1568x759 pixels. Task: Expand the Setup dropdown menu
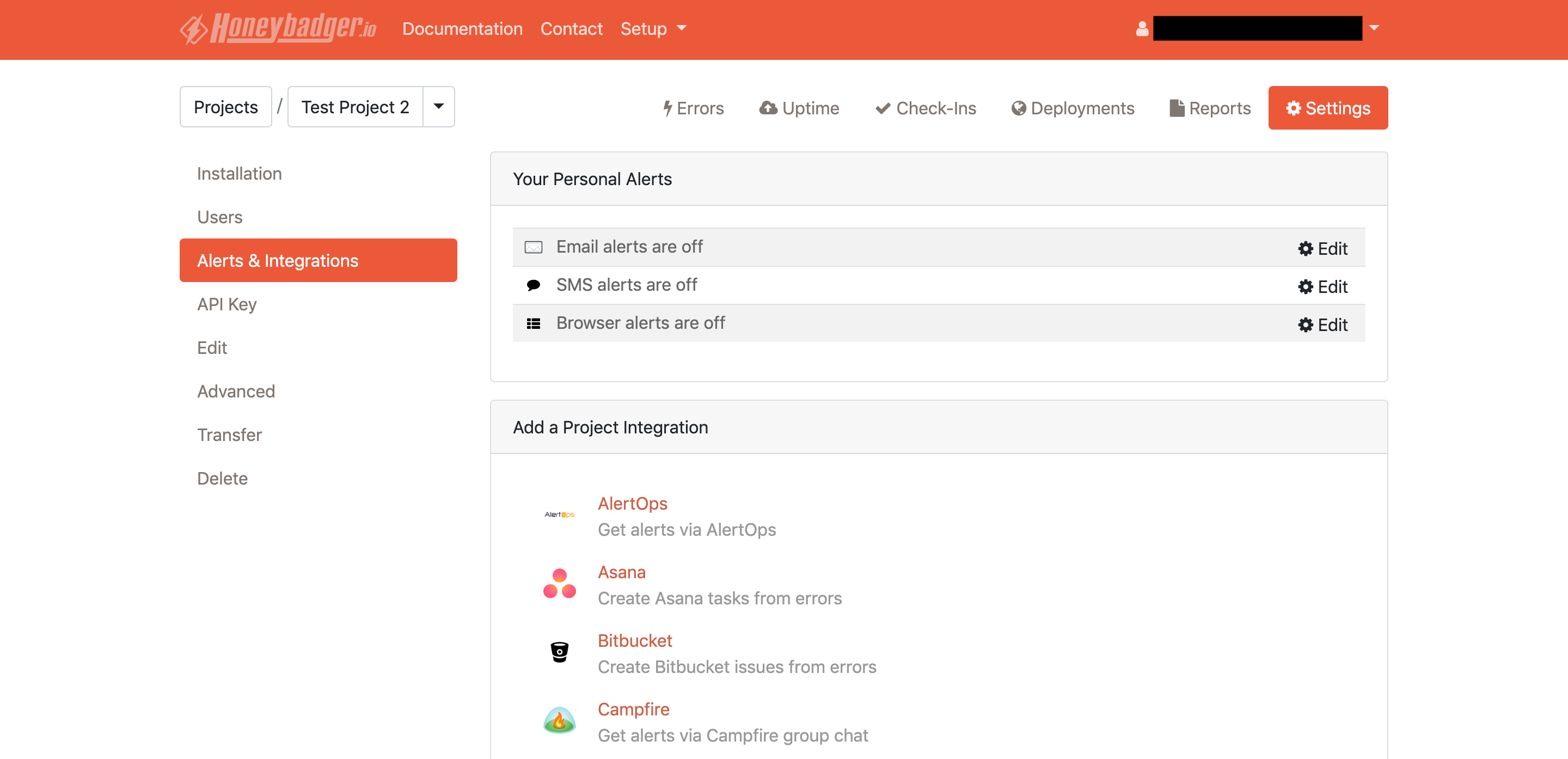pyautogui.click(x=653, y=29)
